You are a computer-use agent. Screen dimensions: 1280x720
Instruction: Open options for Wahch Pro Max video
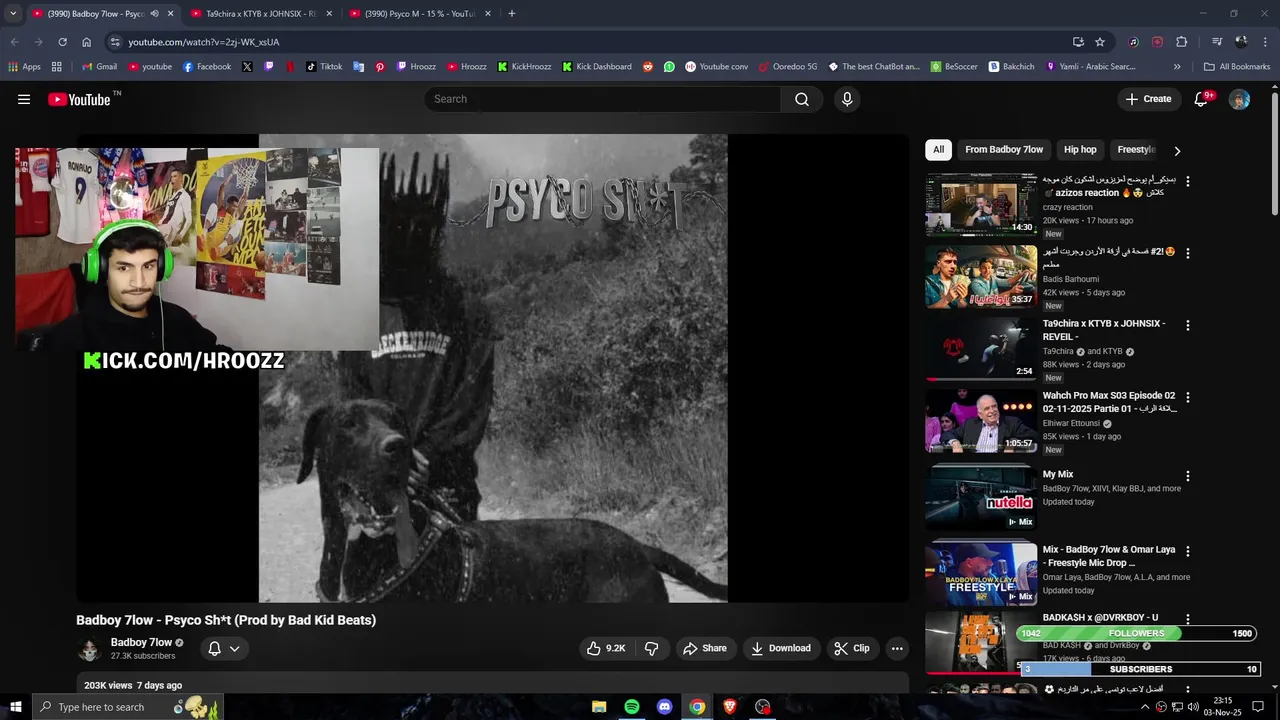pyautogui.click(x=1187, y=398)
